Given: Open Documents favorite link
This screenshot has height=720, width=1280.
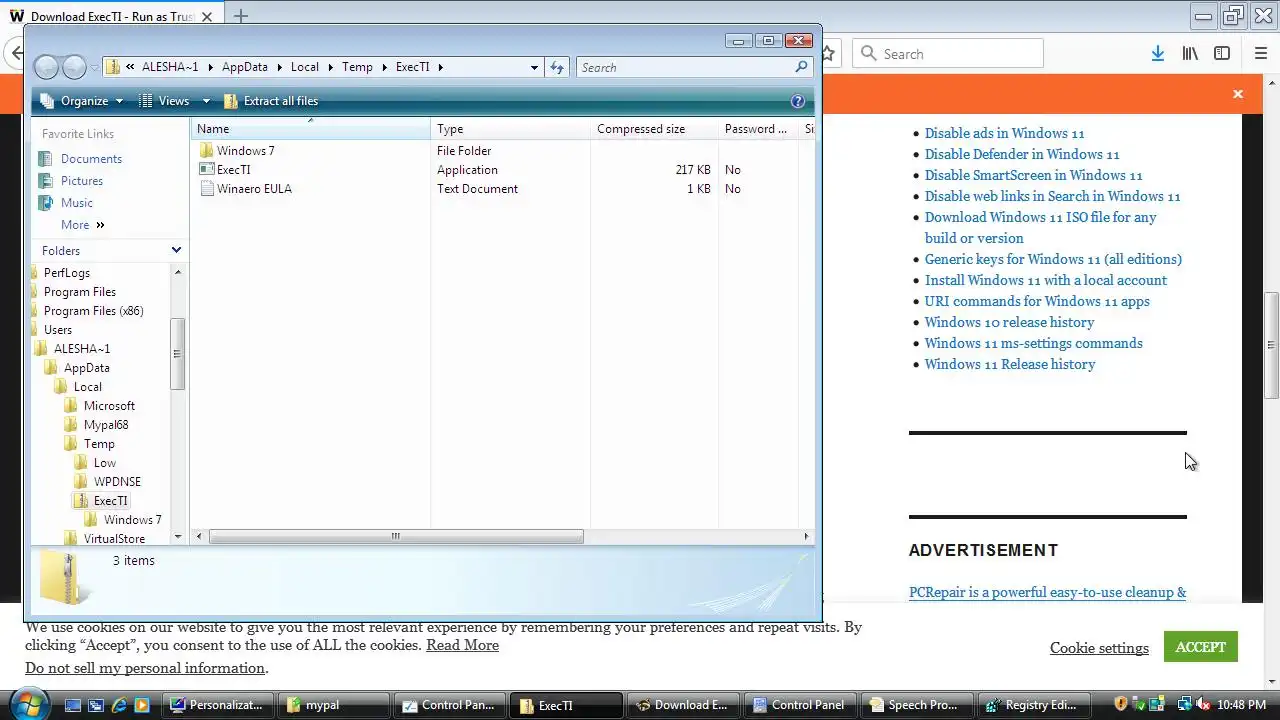Looking at the screenshot, I should pos(91,159).
